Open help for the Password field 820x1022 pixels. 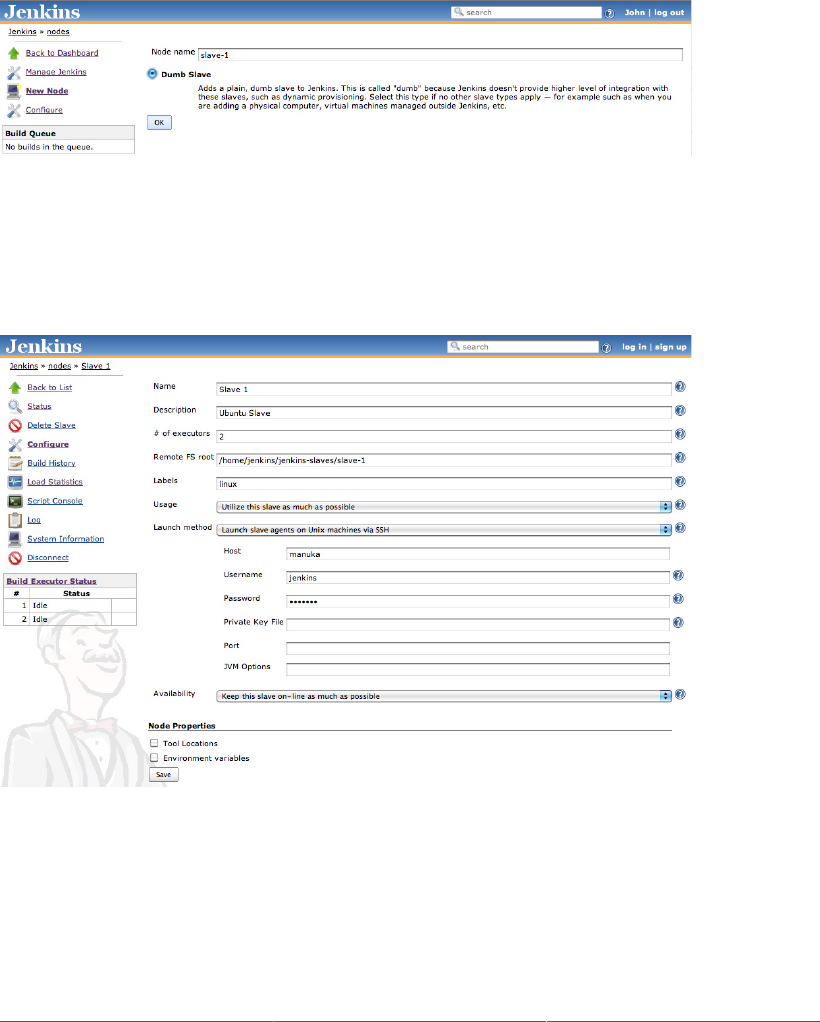click(x=678, y=599)
